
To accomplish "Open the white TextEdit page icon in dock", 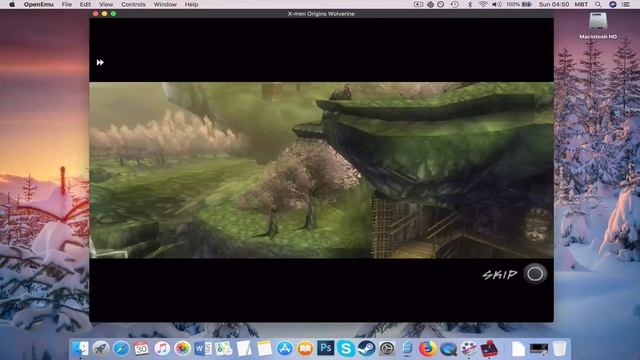I will click(244, 349).
